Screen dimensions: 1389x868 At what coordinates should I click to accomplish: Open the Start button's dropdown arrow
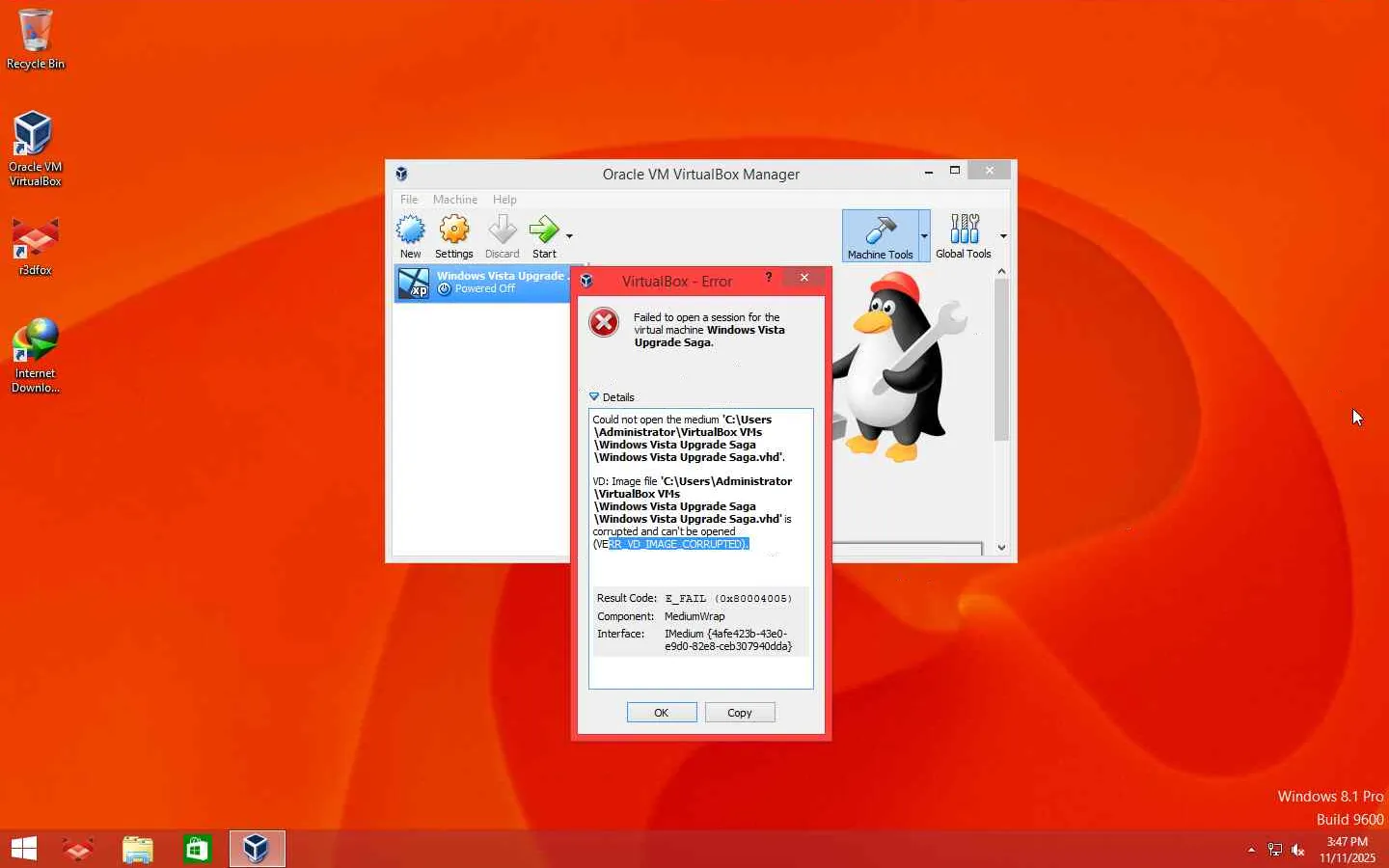(569, 236)
